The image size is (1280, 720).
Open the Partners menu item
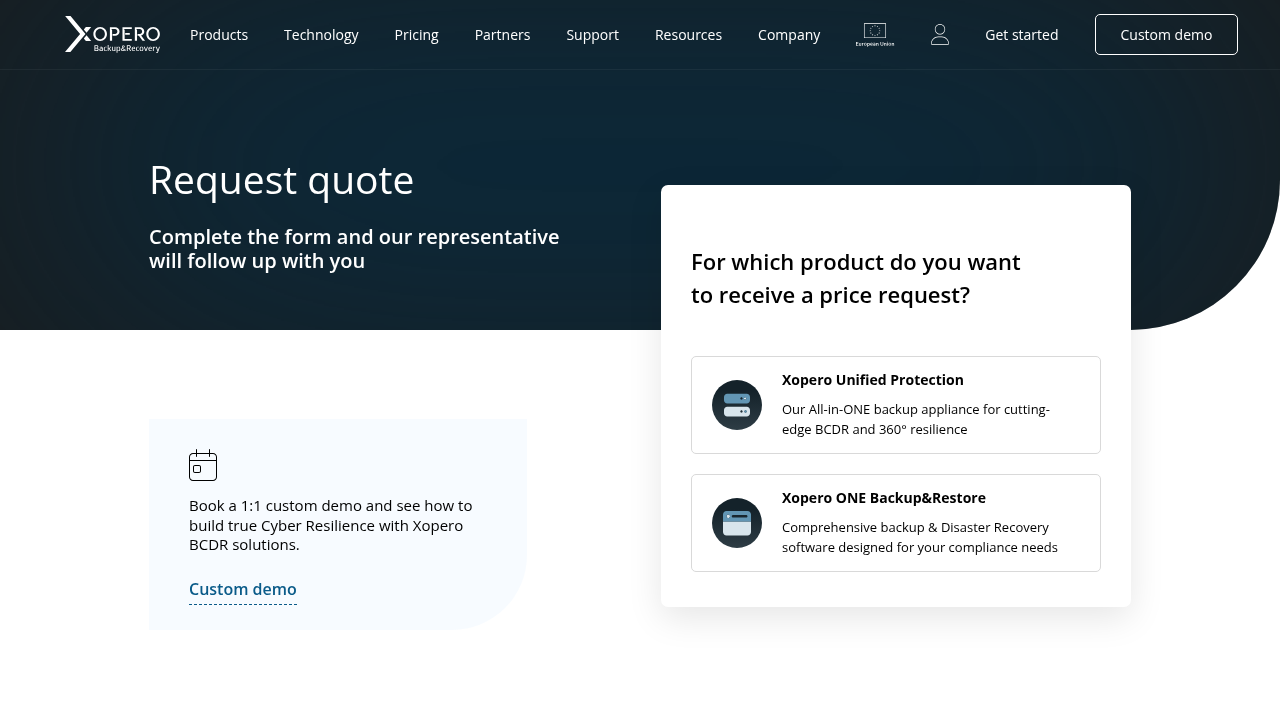(x=502, y=35)
